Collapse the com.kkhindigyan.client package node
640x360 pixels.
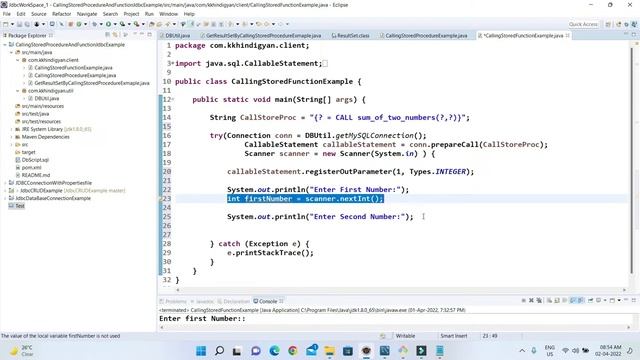coord(18,60)
